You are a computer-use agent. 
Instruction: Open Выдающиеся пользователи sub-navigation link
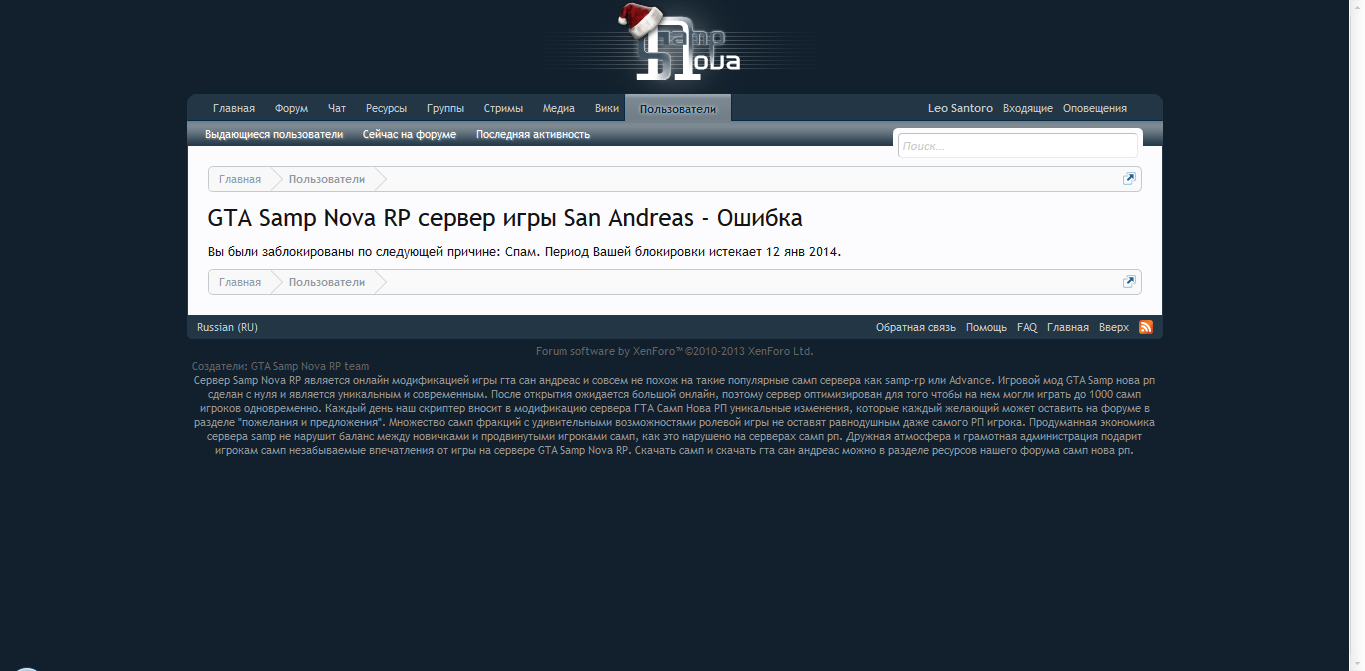pos(274,134)
